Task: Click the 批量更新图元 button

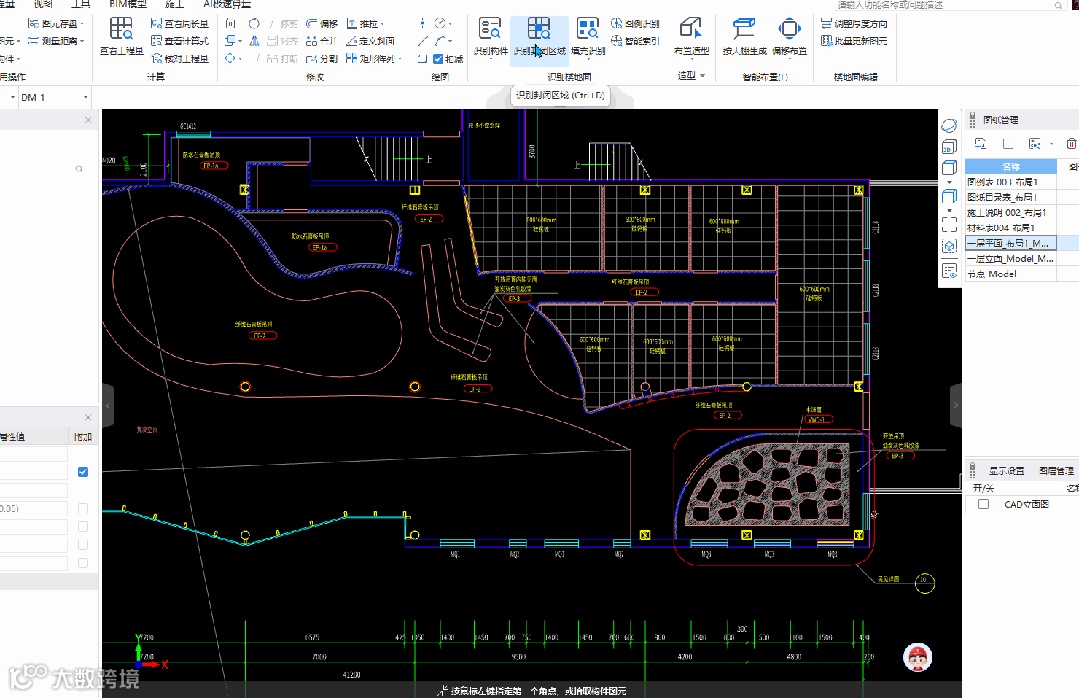Action: point(853,41)
